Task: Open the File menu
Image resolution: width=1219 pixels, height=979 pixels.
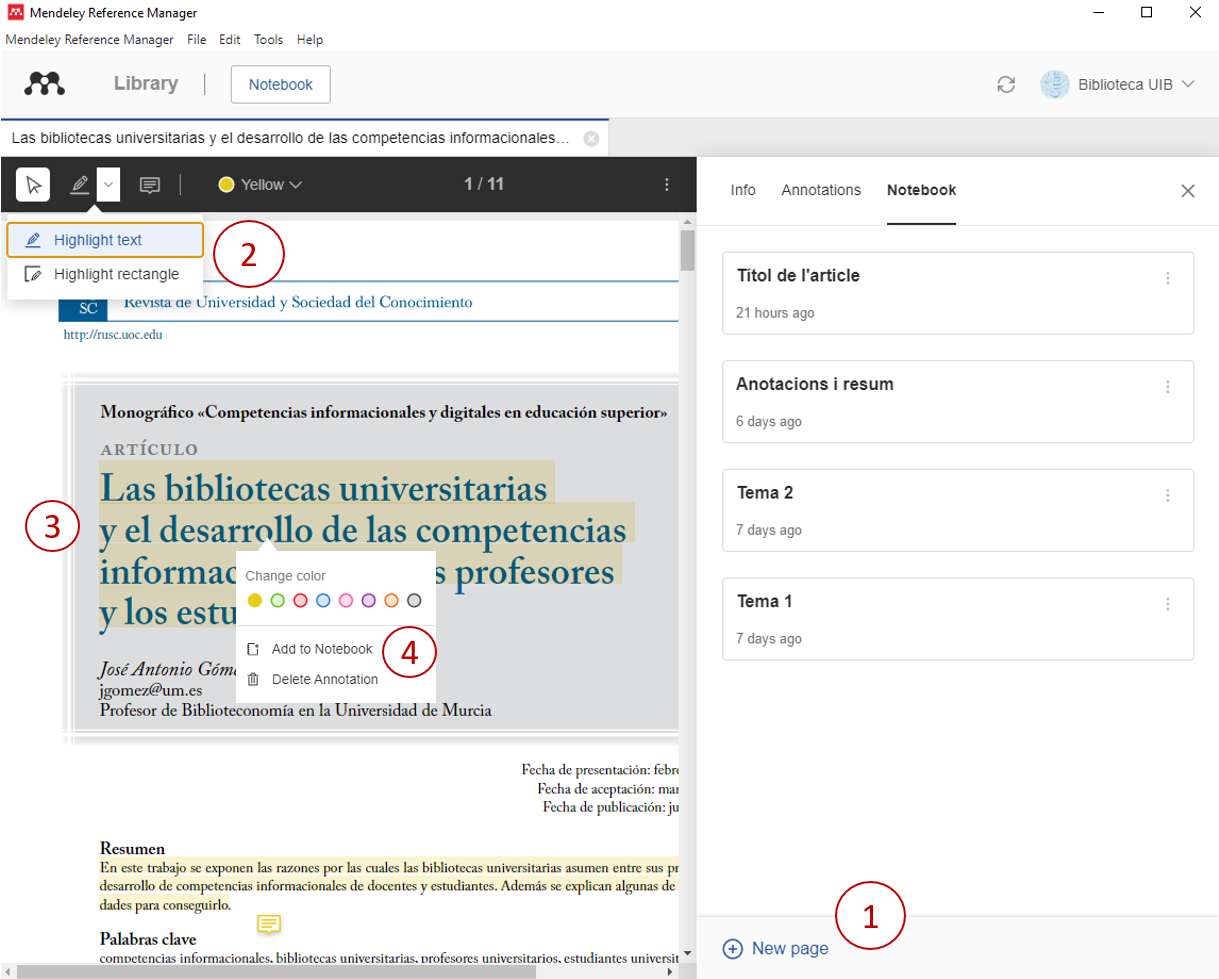Action: (196, 40)
